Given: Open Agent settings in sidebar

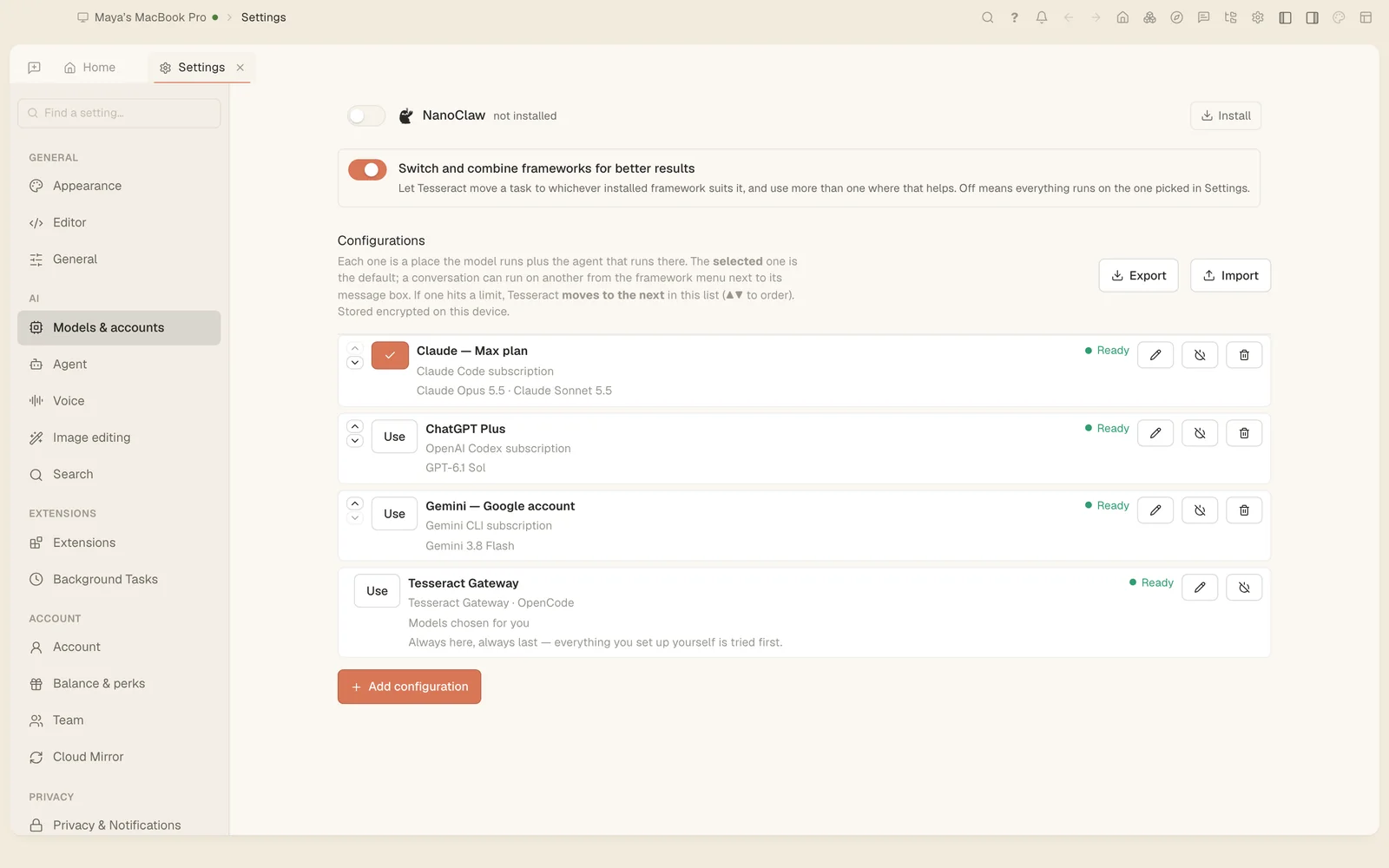Looking at the screenshot, I should click(x=119, y=365).
